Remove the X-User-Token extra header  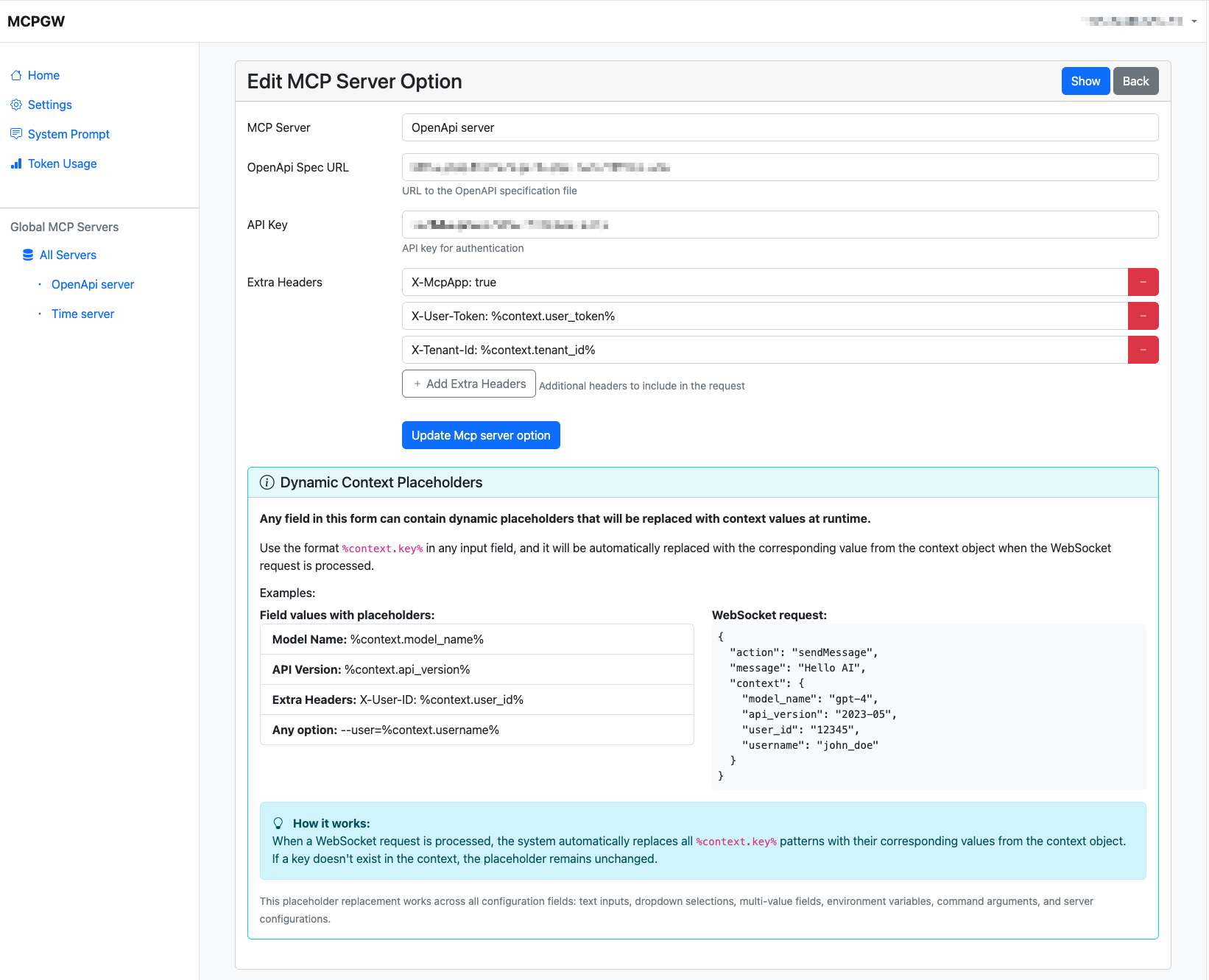tap(1143, 316)
